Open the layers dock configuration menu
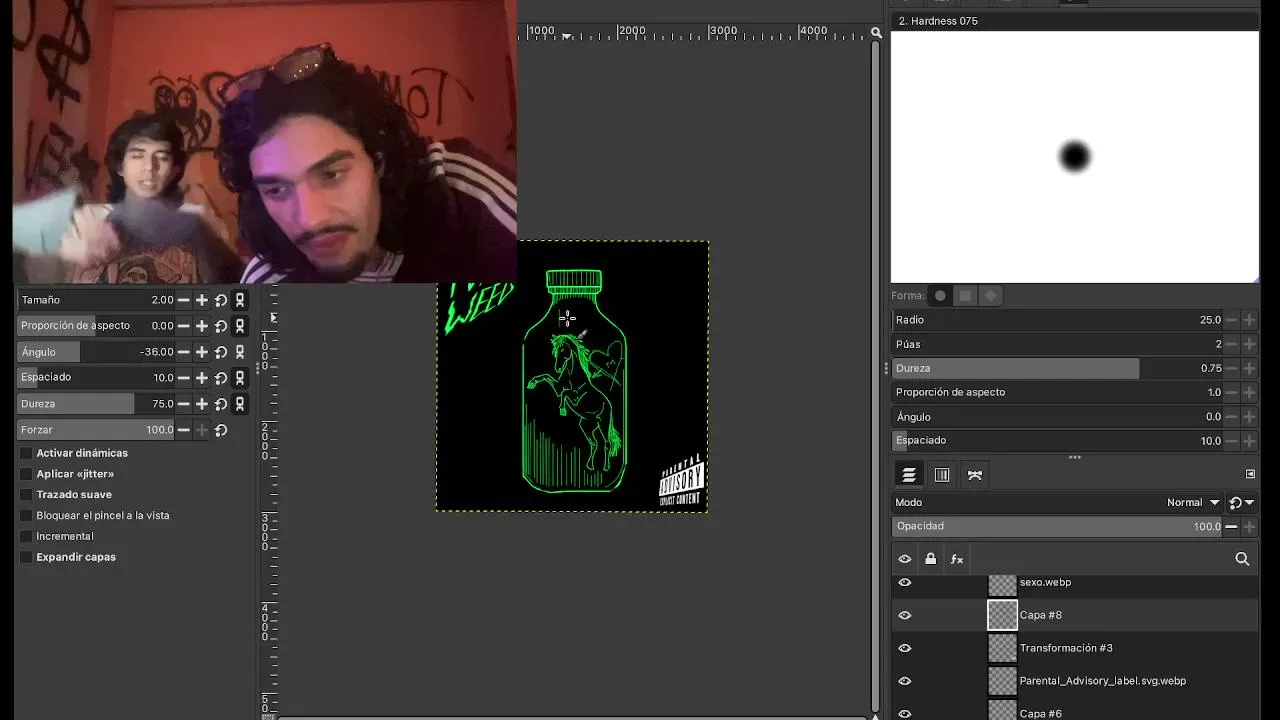Screen dimensions: 1280x720 (1250, 474)
